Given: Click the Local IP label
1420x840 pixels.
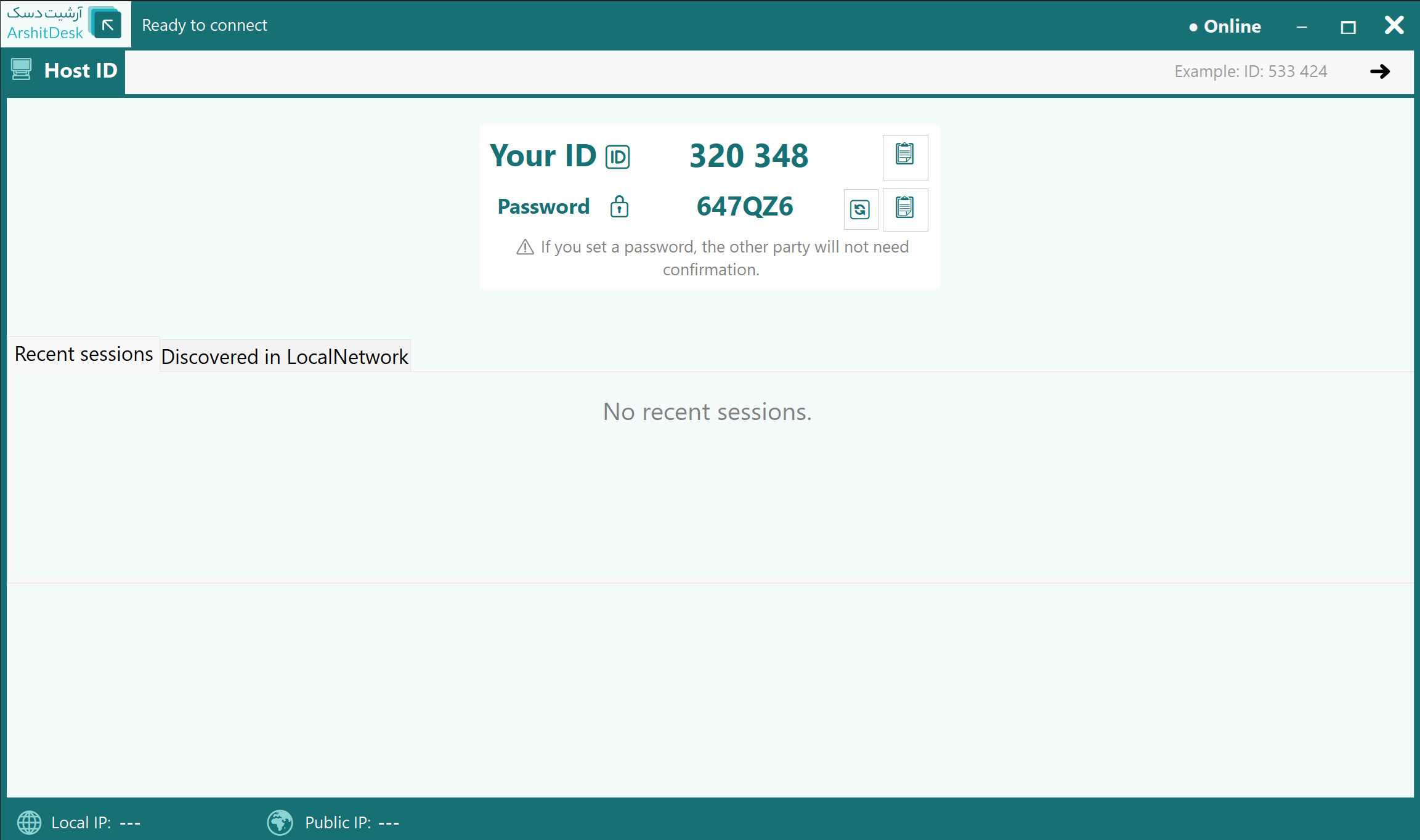Looking at the screenshot, I should [81, 822].
